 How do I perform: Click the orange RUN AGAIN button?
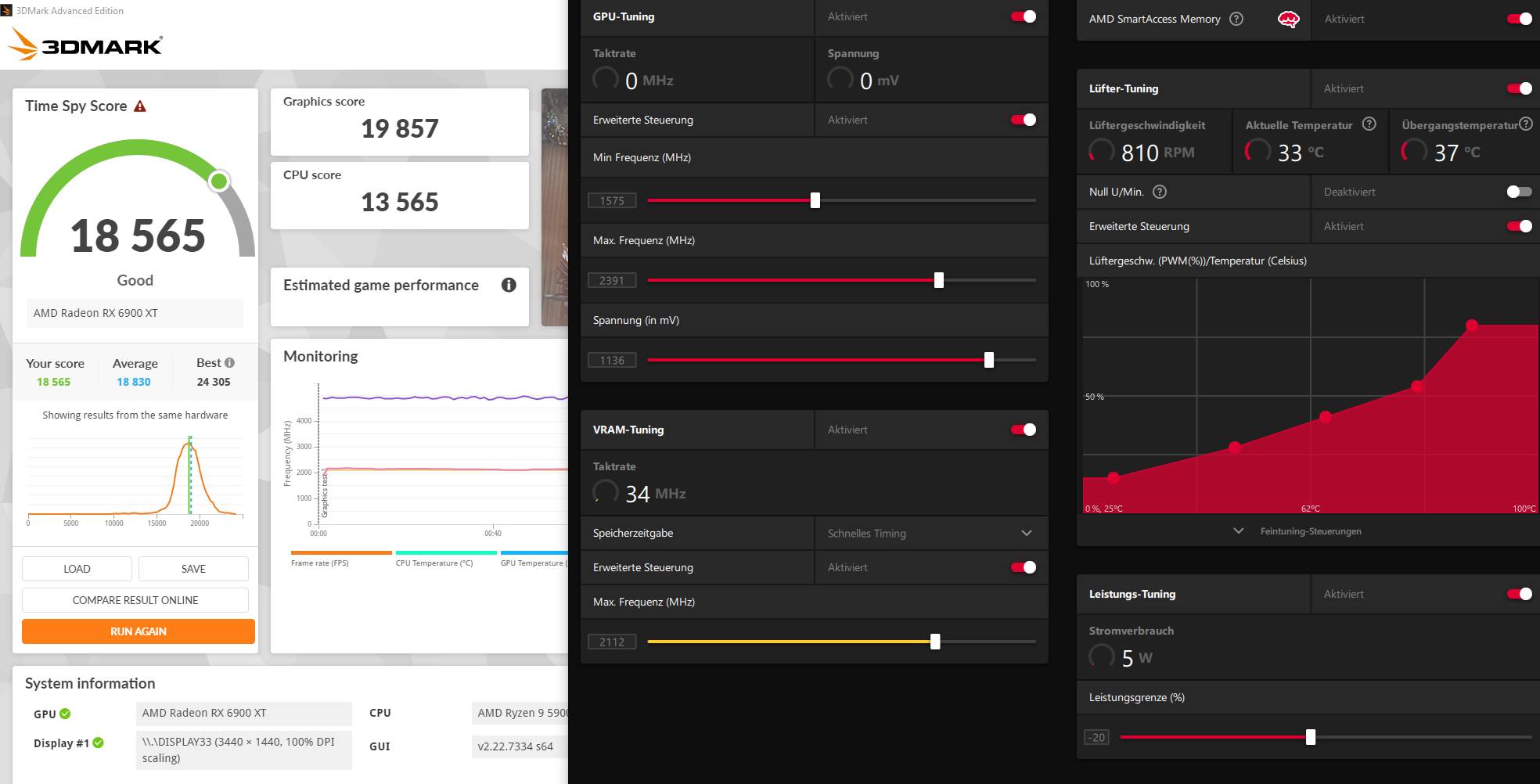(x=139, y=631)
